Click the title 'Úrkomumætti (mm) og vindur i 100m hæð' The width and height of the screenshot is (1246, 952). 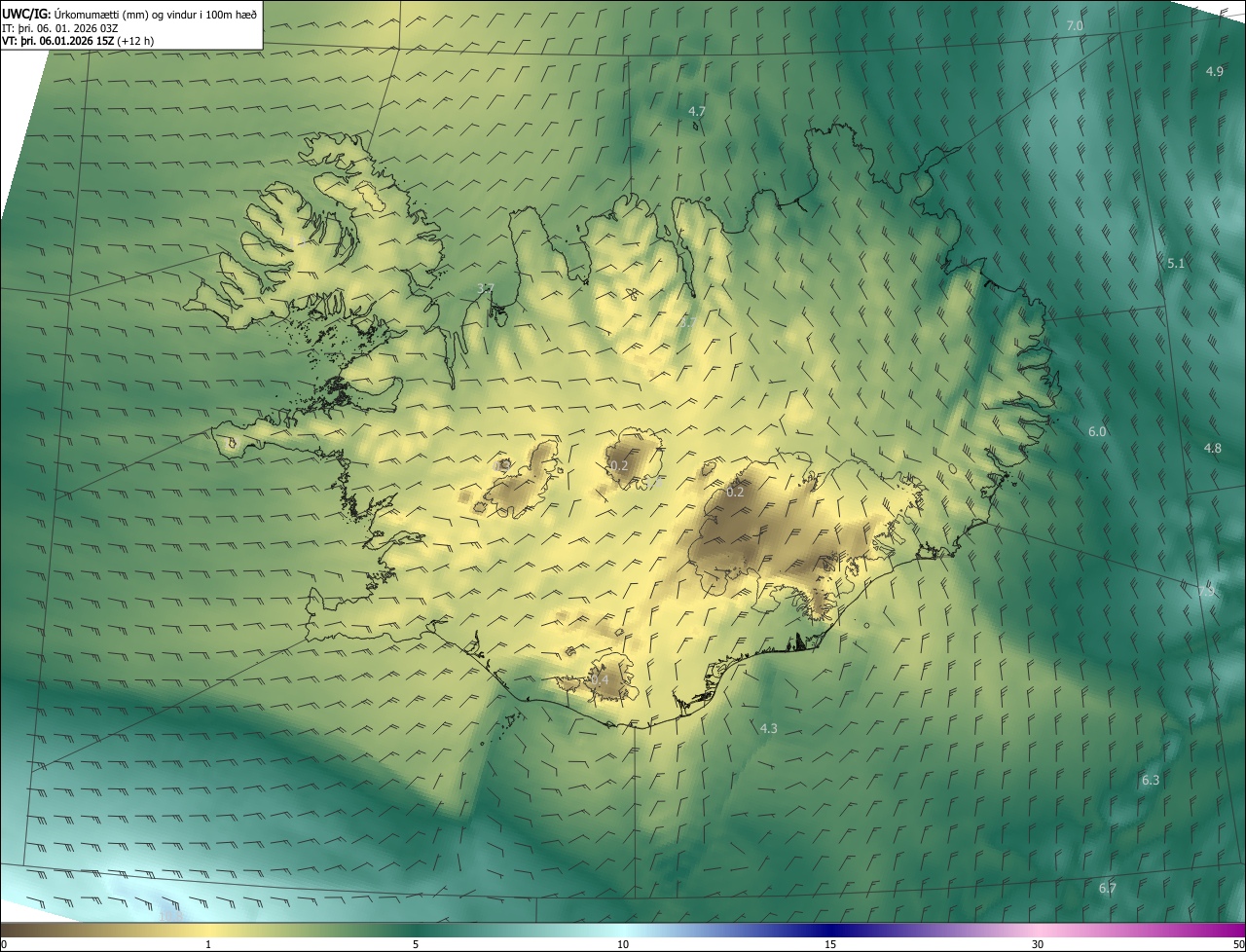[x=156, y=14]
